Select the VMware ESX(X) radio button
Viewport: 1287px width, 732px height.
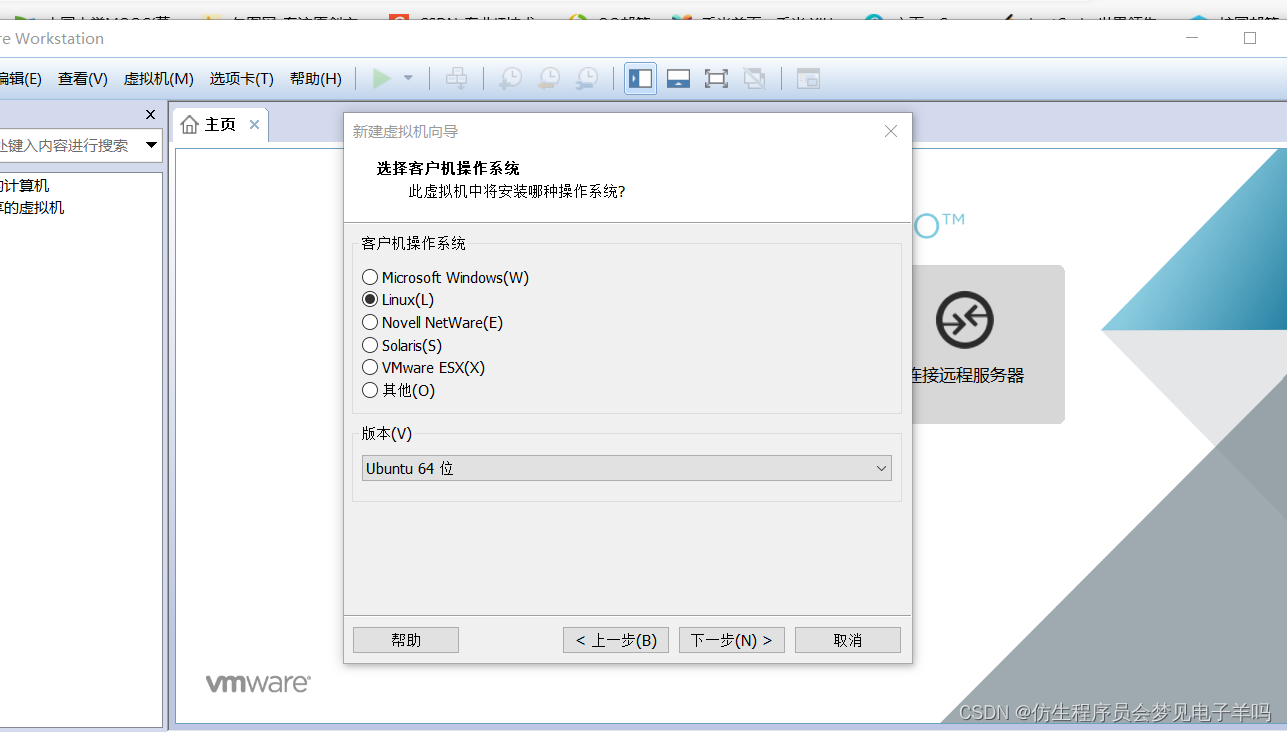click(370, 367)
